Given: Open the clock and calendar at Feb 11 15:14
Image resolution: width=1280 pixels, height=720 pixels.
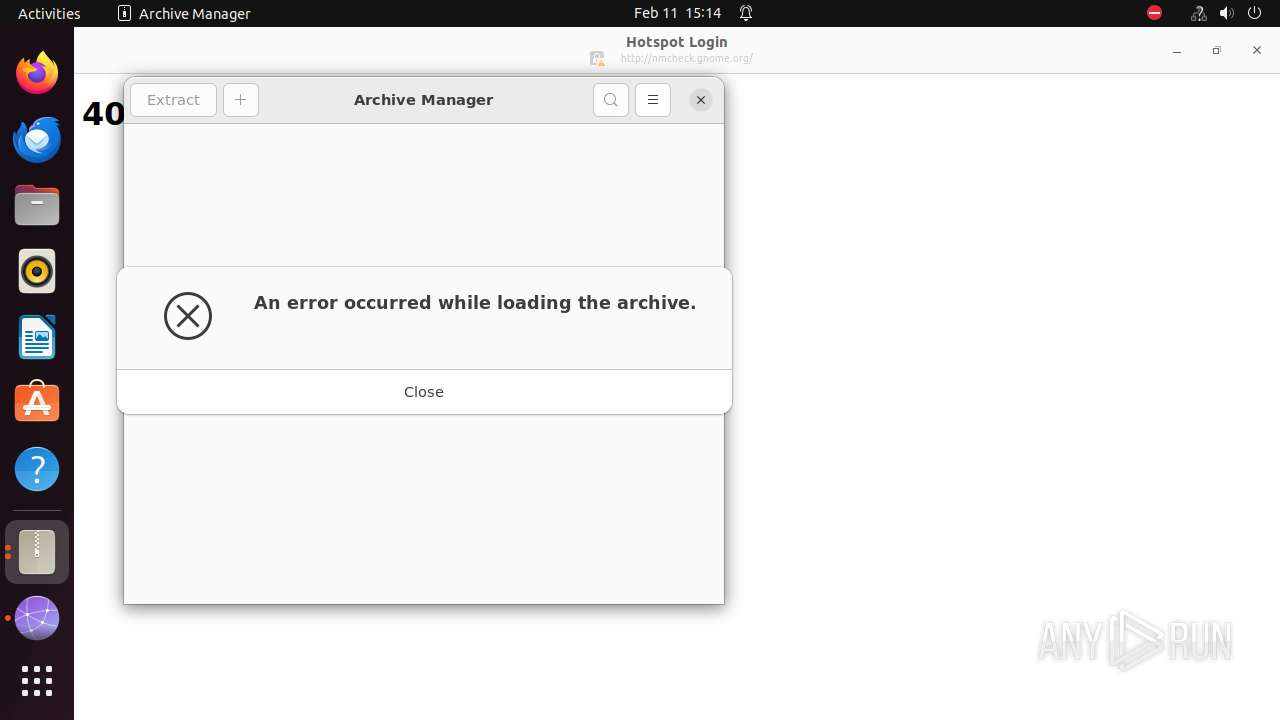Looking at the screenshot, I should coord(677,13).
